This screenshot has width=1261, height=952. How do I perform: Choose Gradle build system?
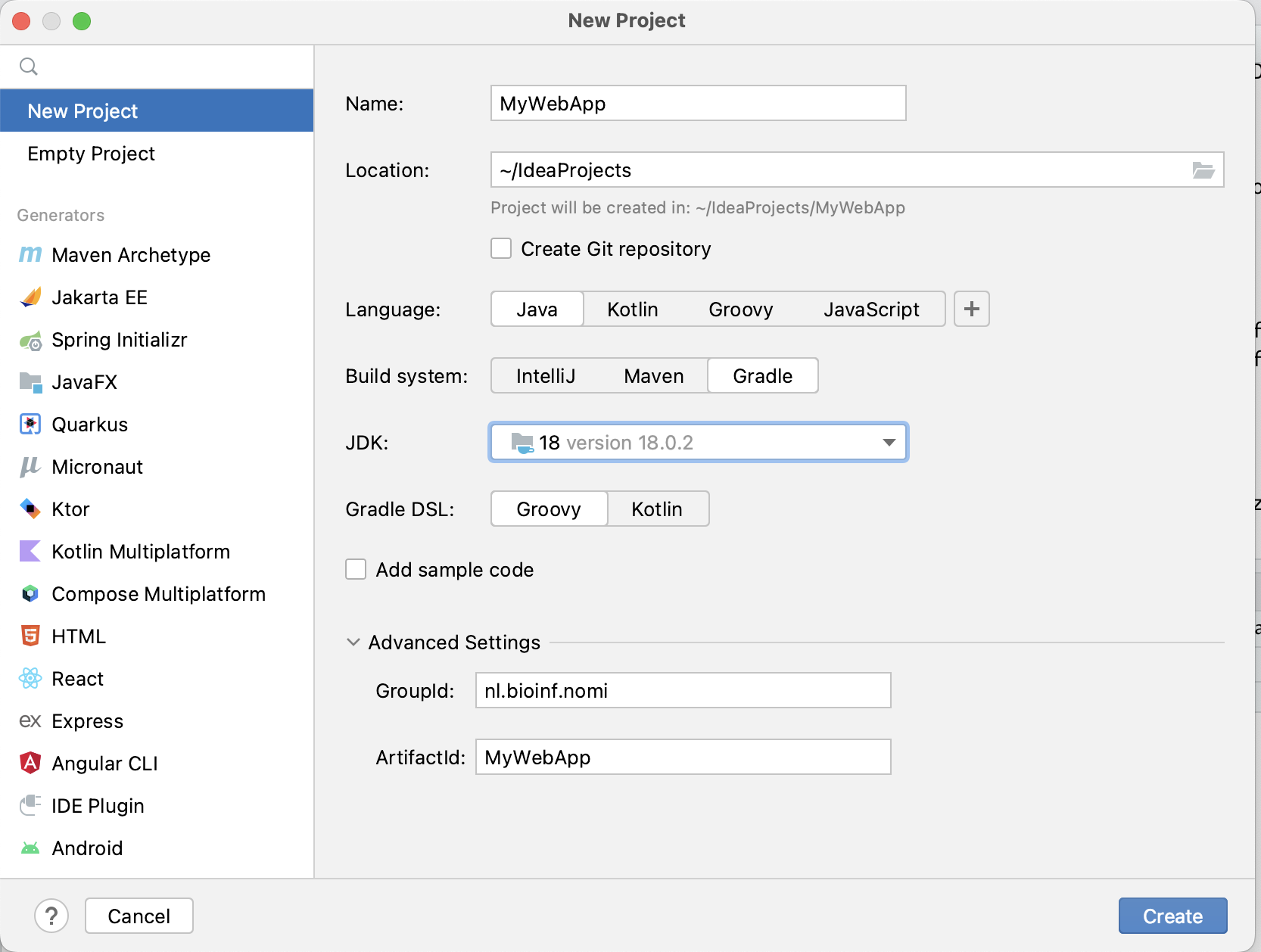tap(763, 376)
